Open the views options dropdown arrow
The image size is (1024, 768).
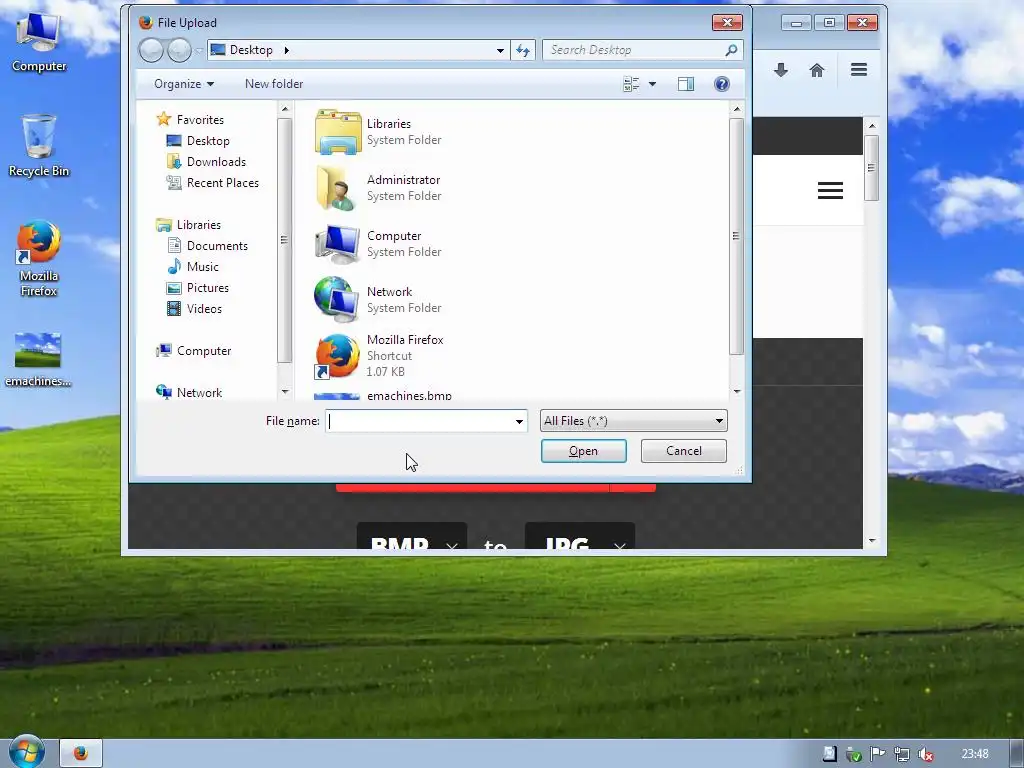pos(652,84)
